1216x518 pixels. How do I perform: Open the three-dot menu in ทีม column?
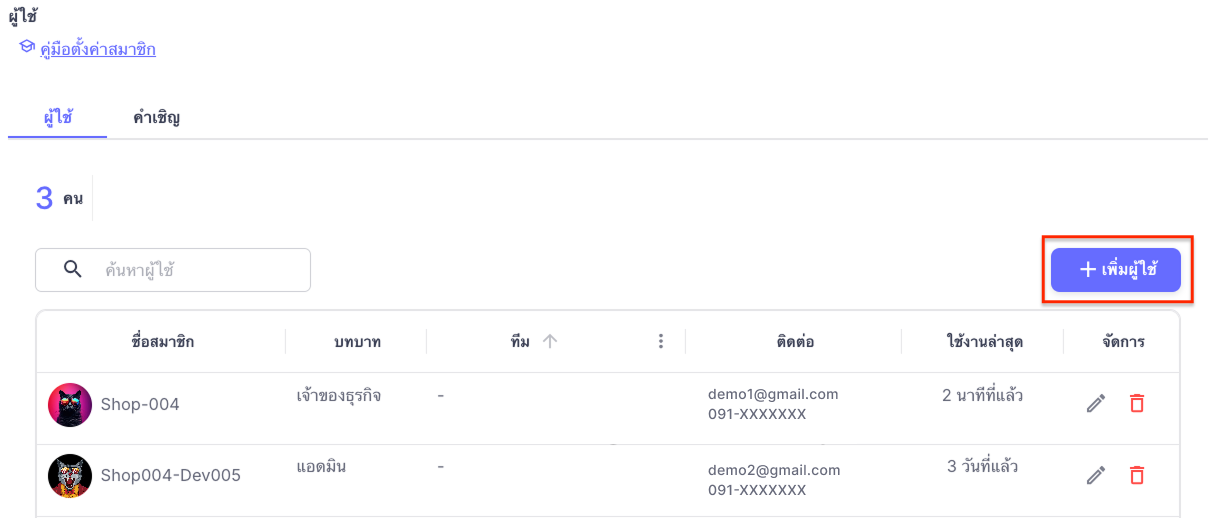click(x=660, y=341)
